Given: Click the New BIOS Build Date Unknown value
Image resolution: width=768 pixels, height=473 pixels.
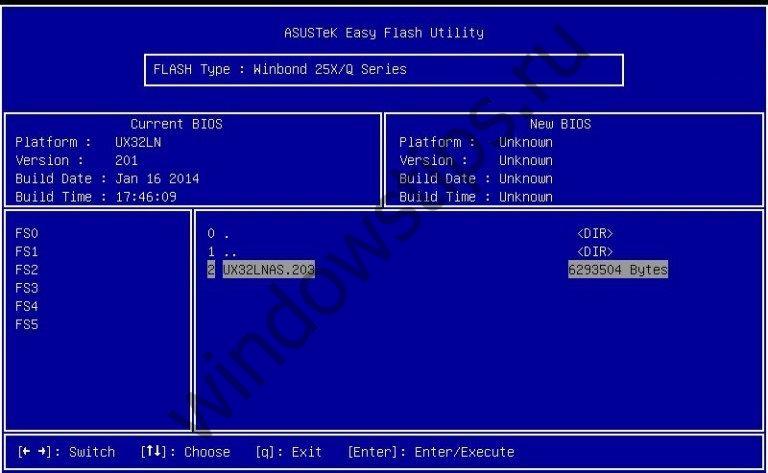Looking at the screenshot, I should pos(526,179).
